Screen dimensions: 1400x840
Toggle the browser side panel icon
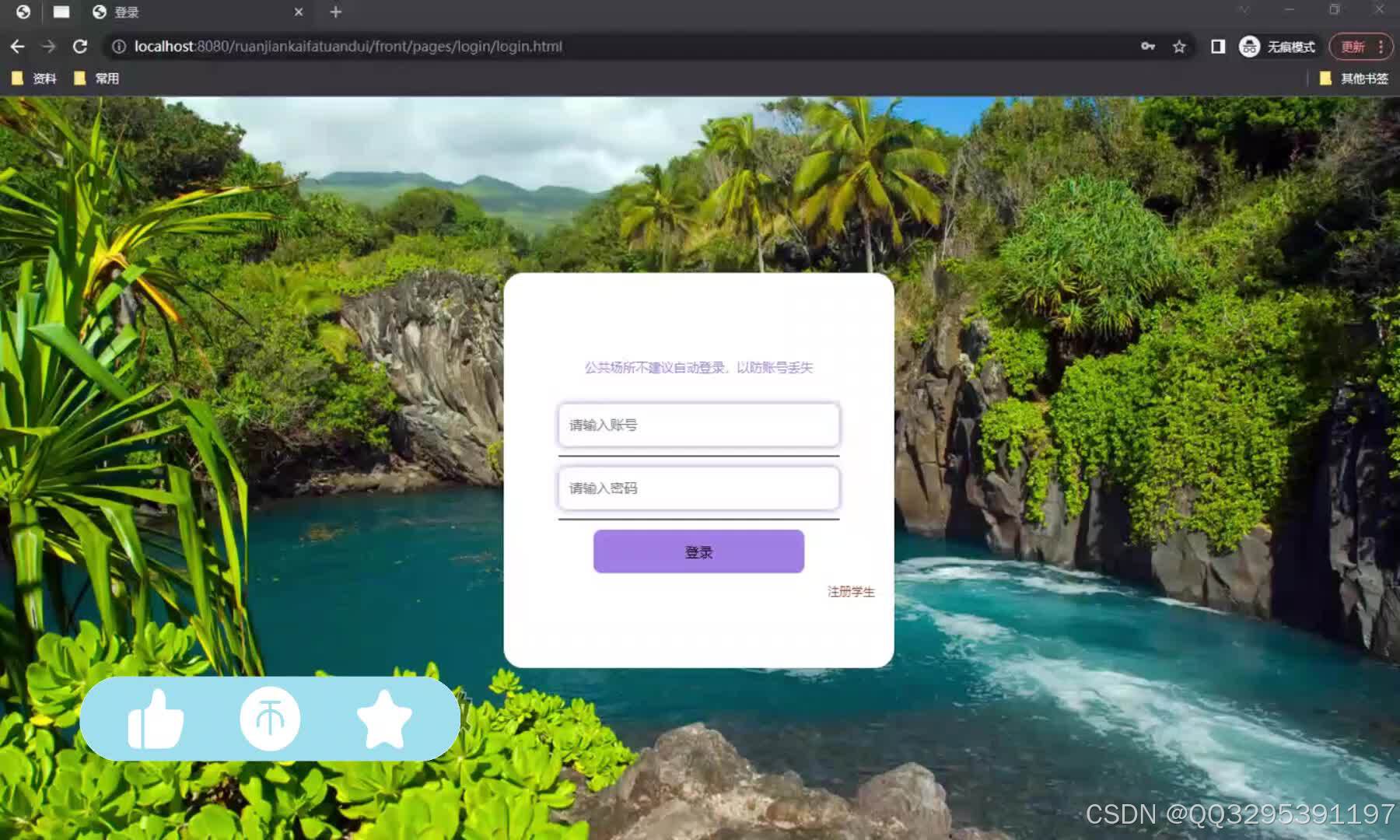[x=1218, y=47]
